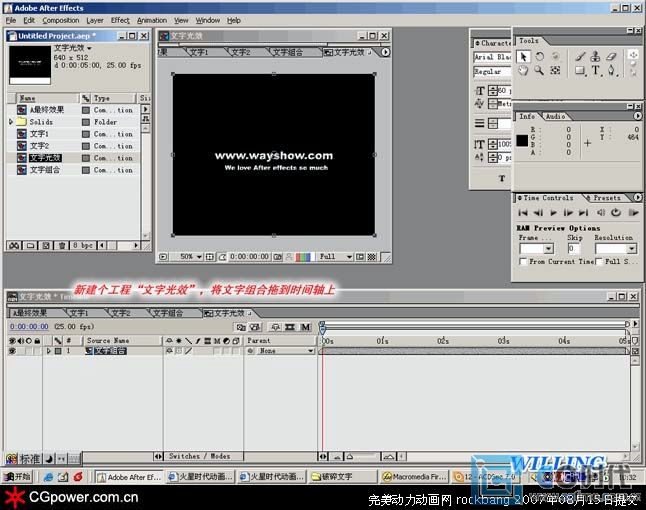Check Full Screen checkbox

[x=599, y=262]
